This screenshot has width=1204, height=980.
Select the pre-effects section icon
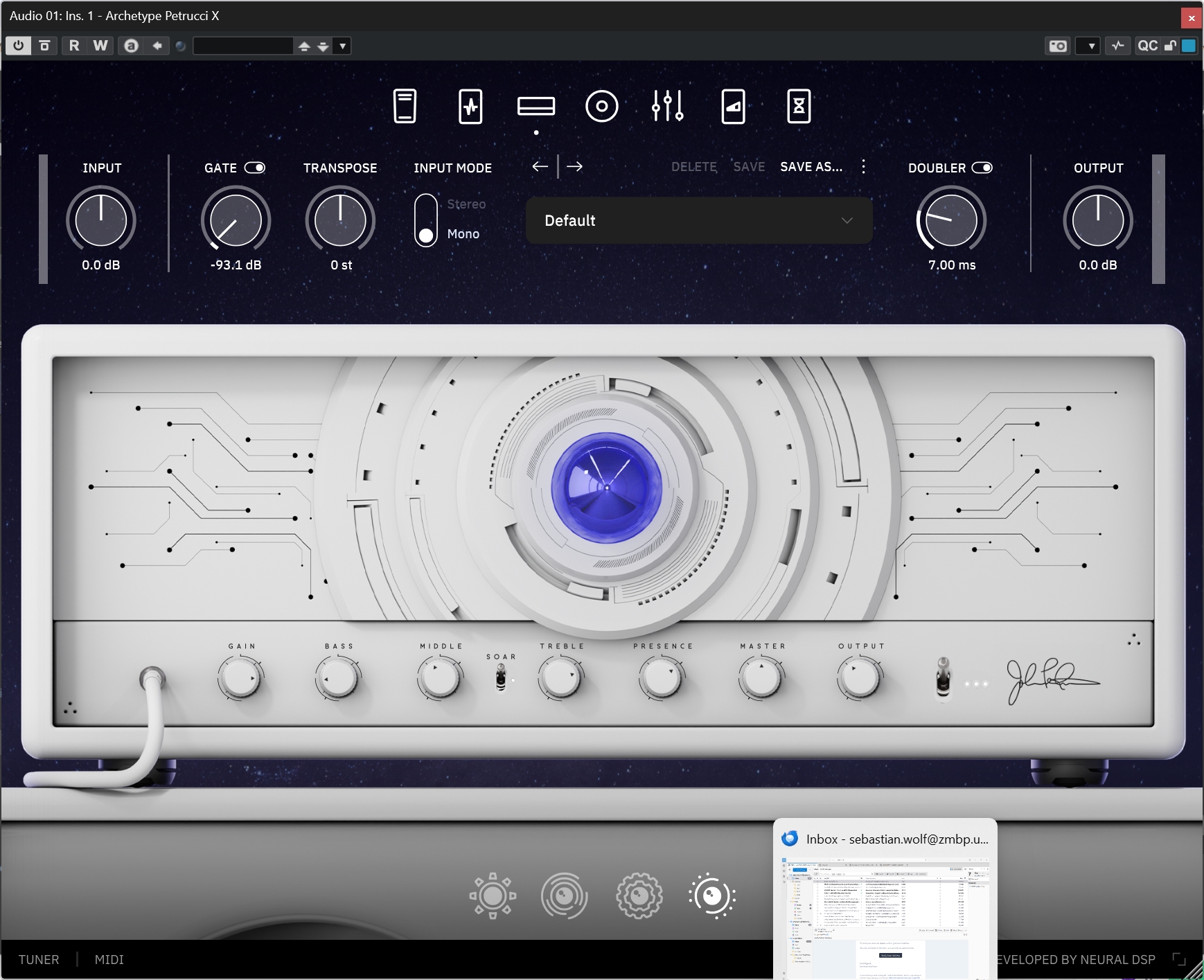470,107
